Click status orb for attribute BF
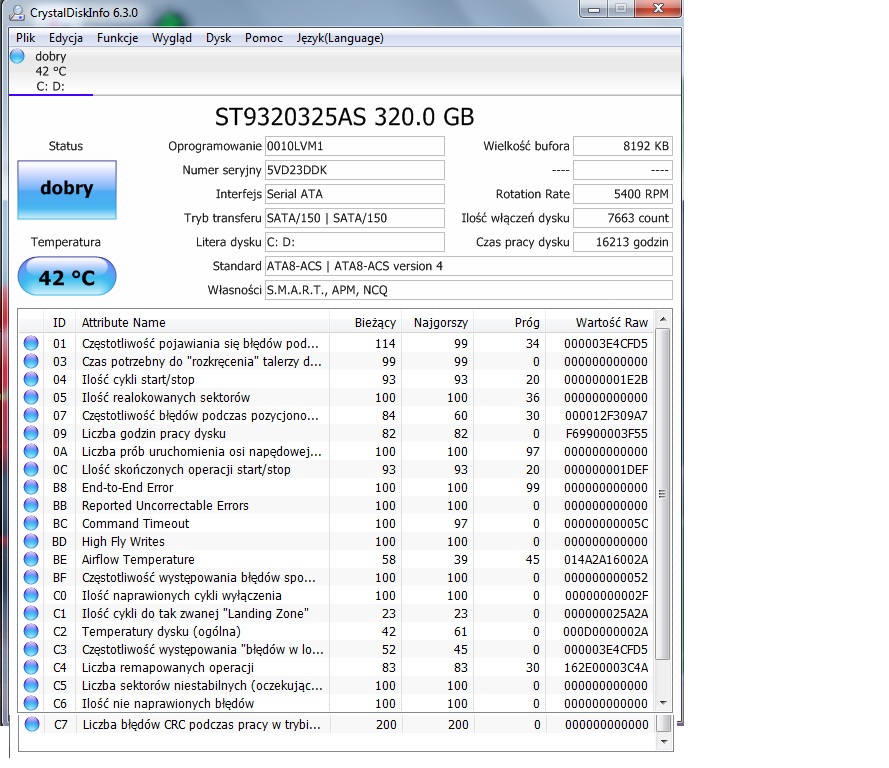Viewport: 889px width, 768px height. pyautogui.click(x=31, y=577)
